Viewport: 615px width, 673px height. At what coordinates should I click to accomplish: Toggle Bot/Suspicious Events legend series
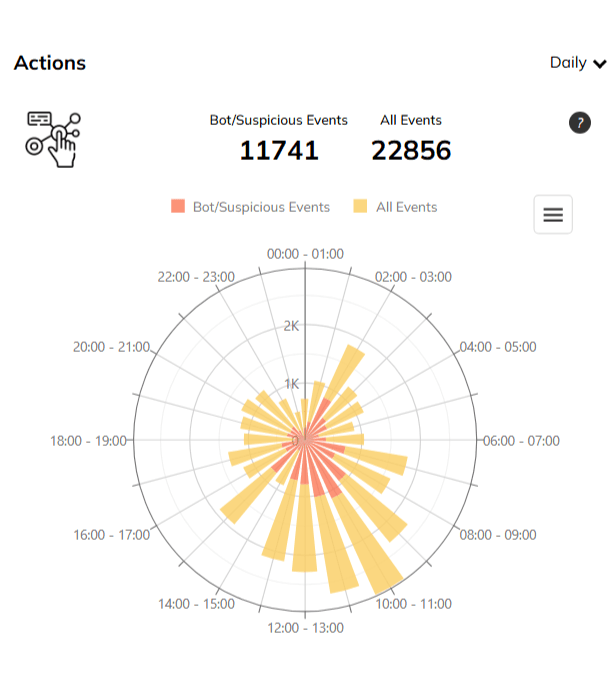260,207
